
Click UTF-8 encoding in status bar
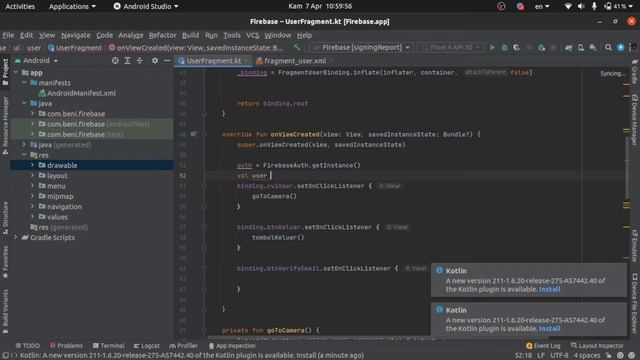tap(559, 356)
